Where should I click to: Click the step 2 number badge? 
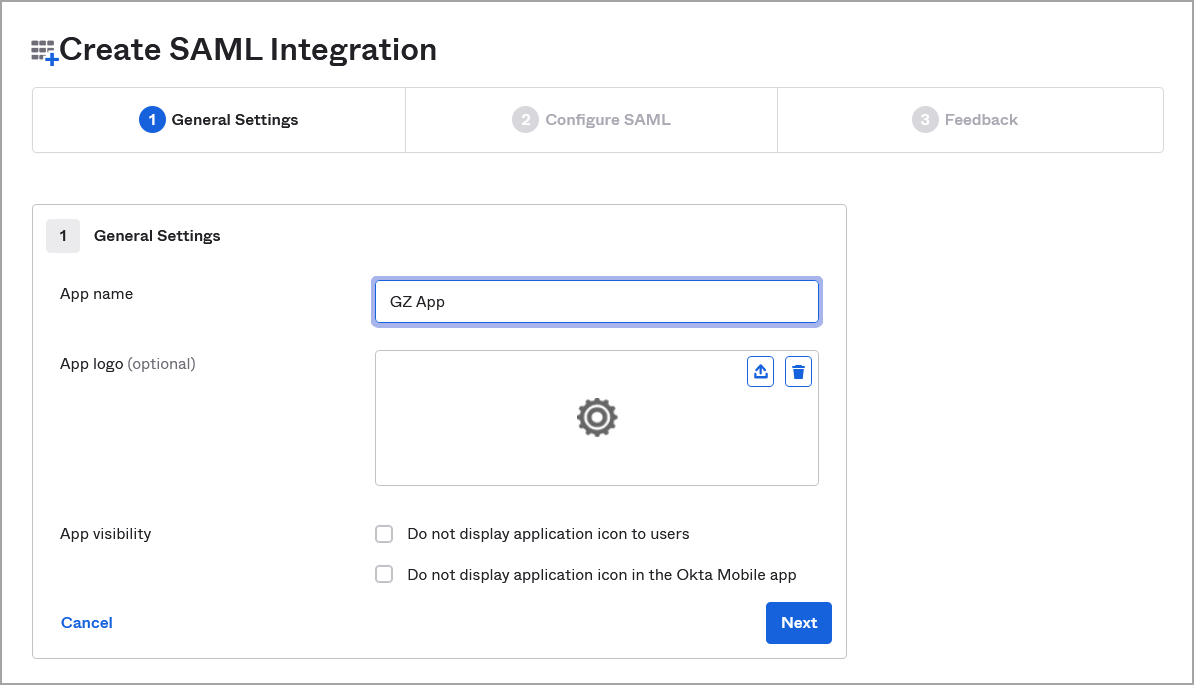tap(525, 119)
